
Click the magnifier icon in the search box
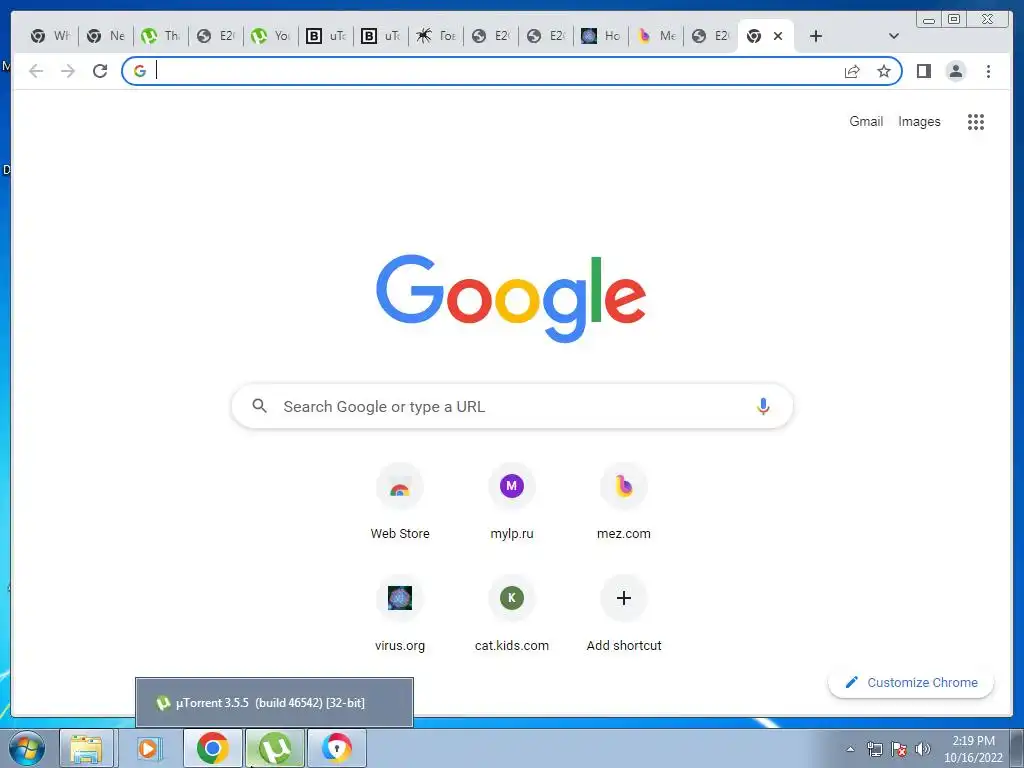pyautogui.click(x=259, y=406)
